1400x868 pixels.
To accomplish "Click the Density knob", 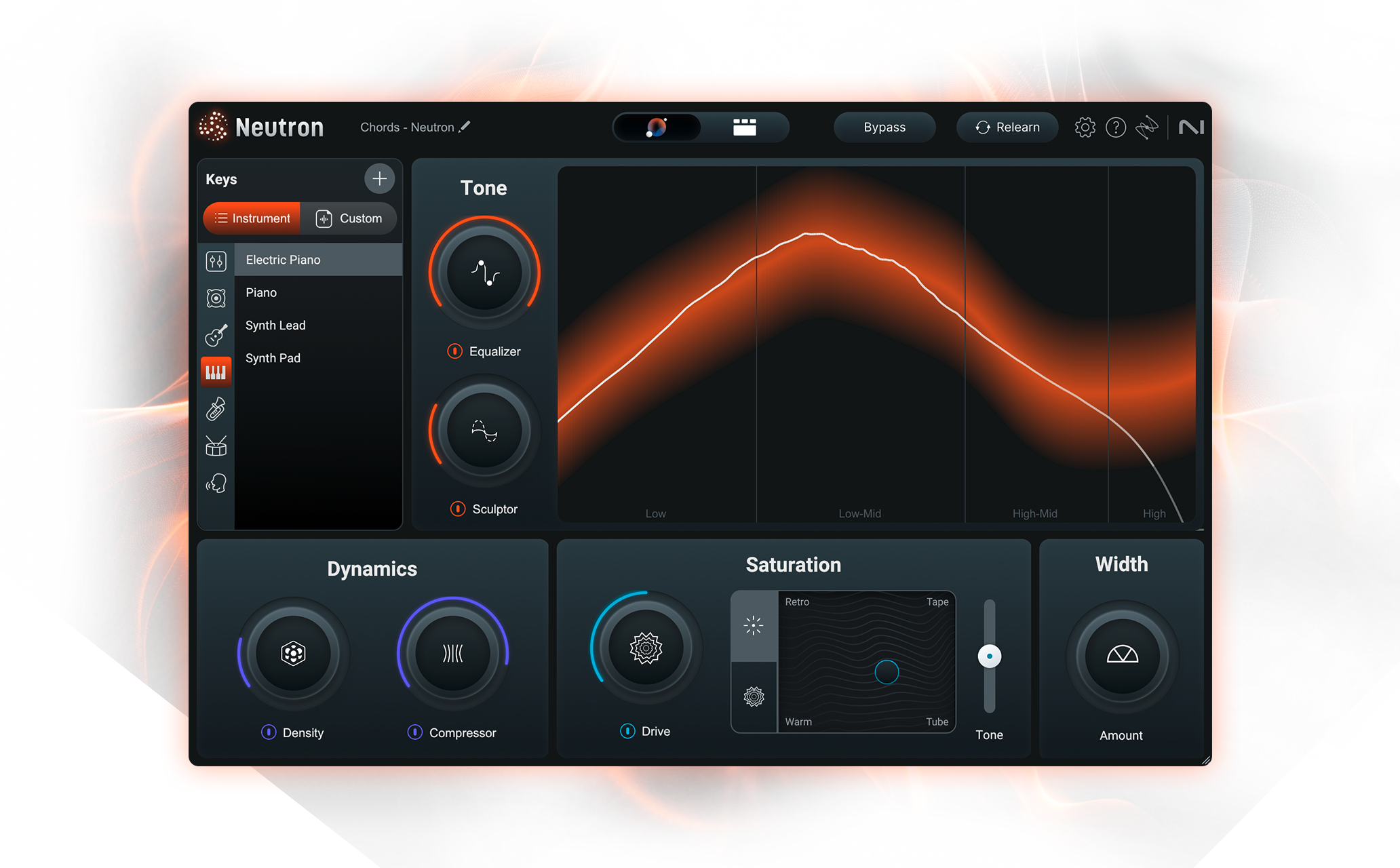I will (x=293, y=653).
